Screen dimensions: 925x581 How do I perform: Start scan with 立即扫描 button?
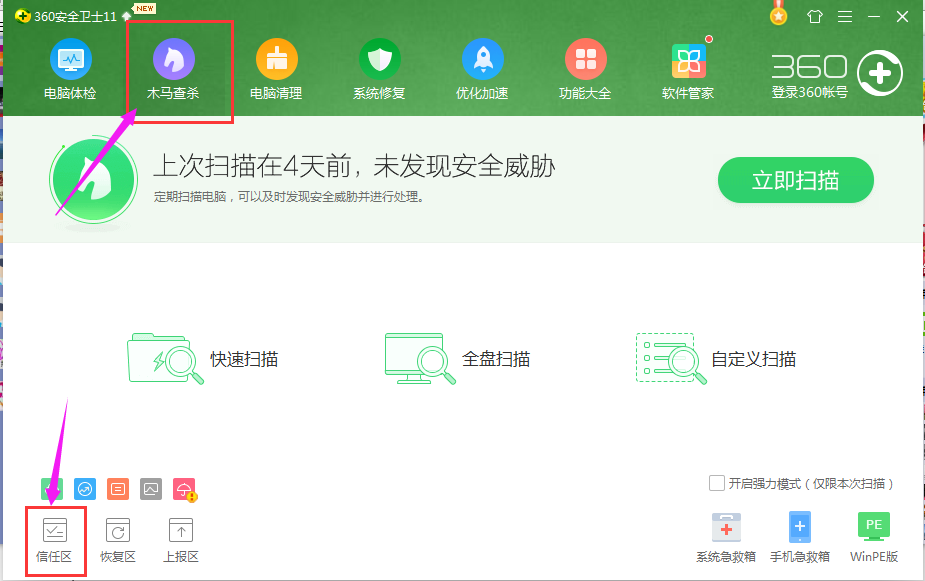795,180
